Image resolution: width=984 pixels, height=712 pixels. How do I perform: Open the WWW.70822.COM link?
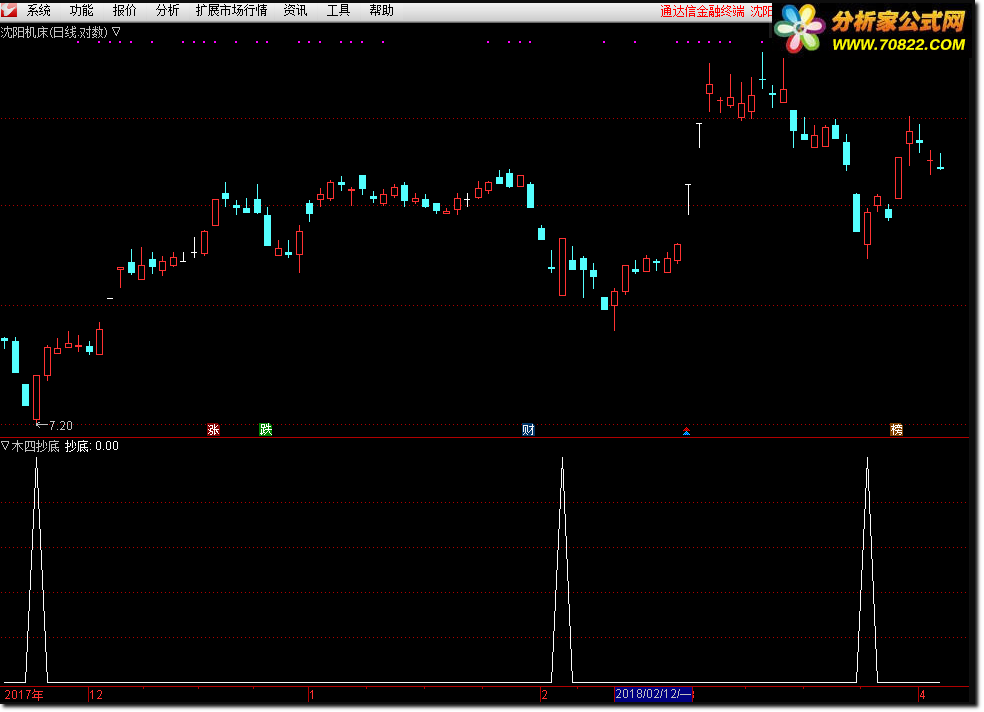[x=898, y=45]
